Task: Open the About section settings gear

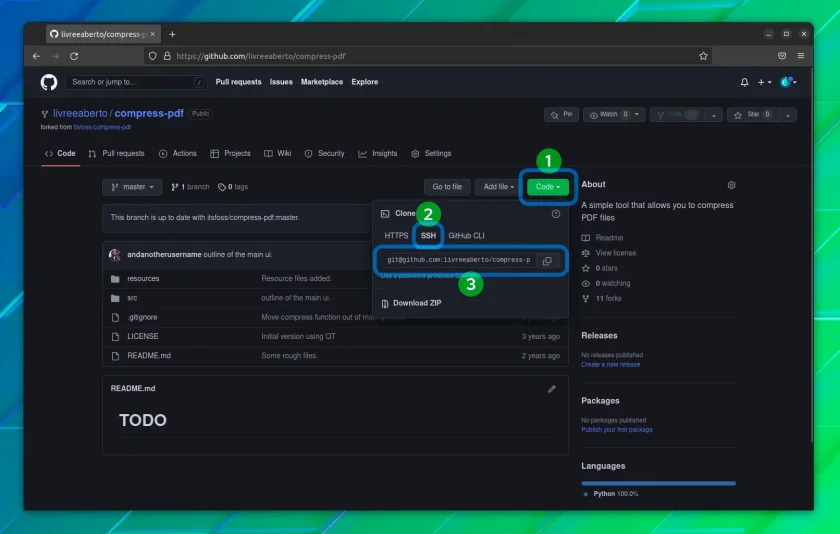Action: pyautogui.click(x=731, y=185)
